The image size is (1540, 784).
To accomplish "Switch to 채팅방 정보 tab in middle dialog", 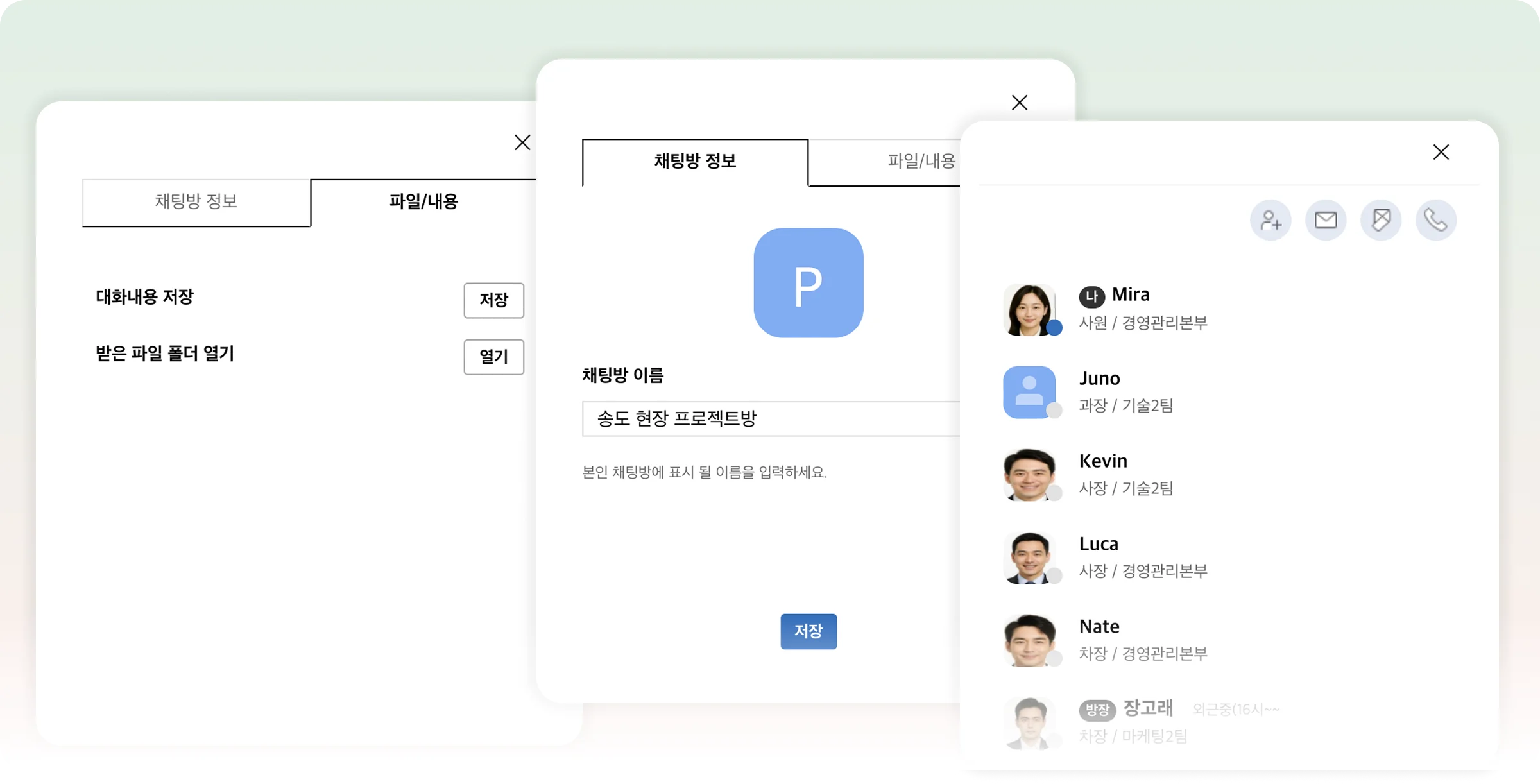I will [695, 162].
